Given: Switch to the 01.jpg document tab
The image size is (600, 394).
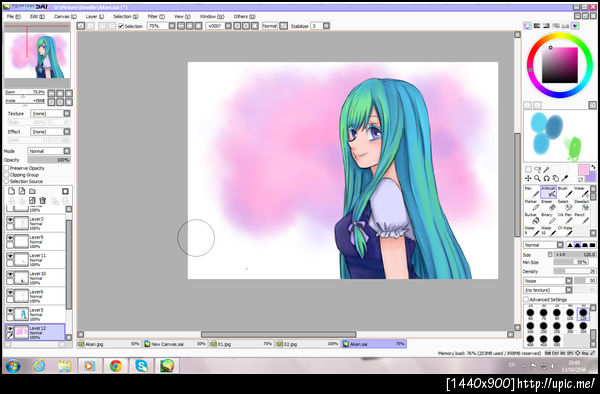Looking at the screenshot, I should (x=241, y=344).
